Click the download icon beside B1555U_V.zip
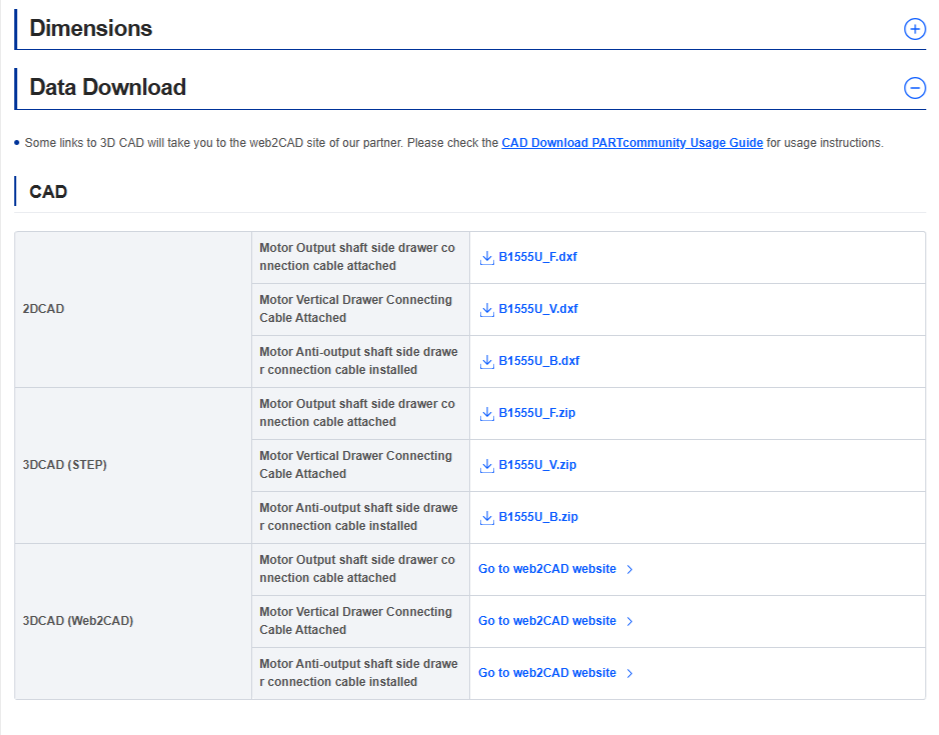Image resolution: width=939 pixels, height=735 pixels. [487, 466]
